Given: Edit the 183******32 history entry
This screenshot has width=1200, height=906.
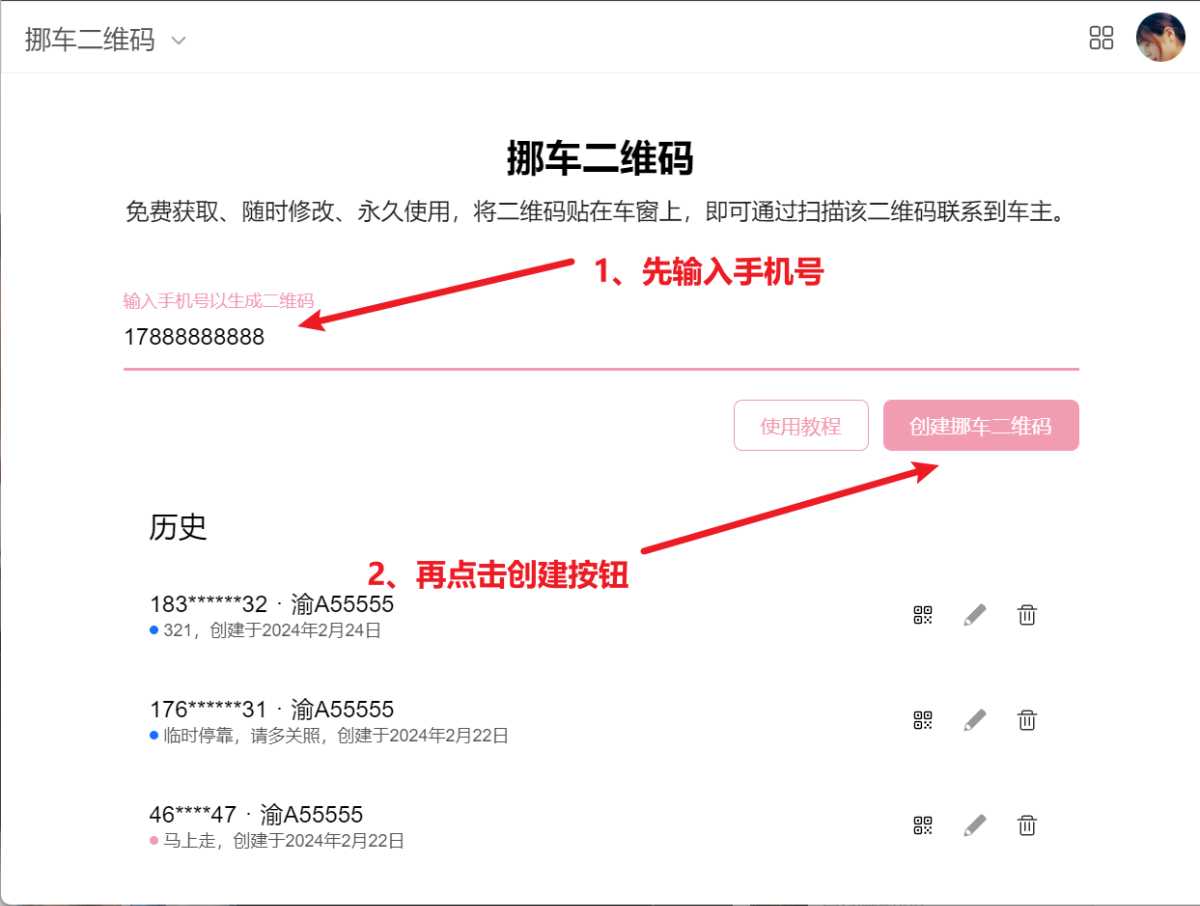Looking at the screenshot, I should pyautogui.click(x=974, y=615).
